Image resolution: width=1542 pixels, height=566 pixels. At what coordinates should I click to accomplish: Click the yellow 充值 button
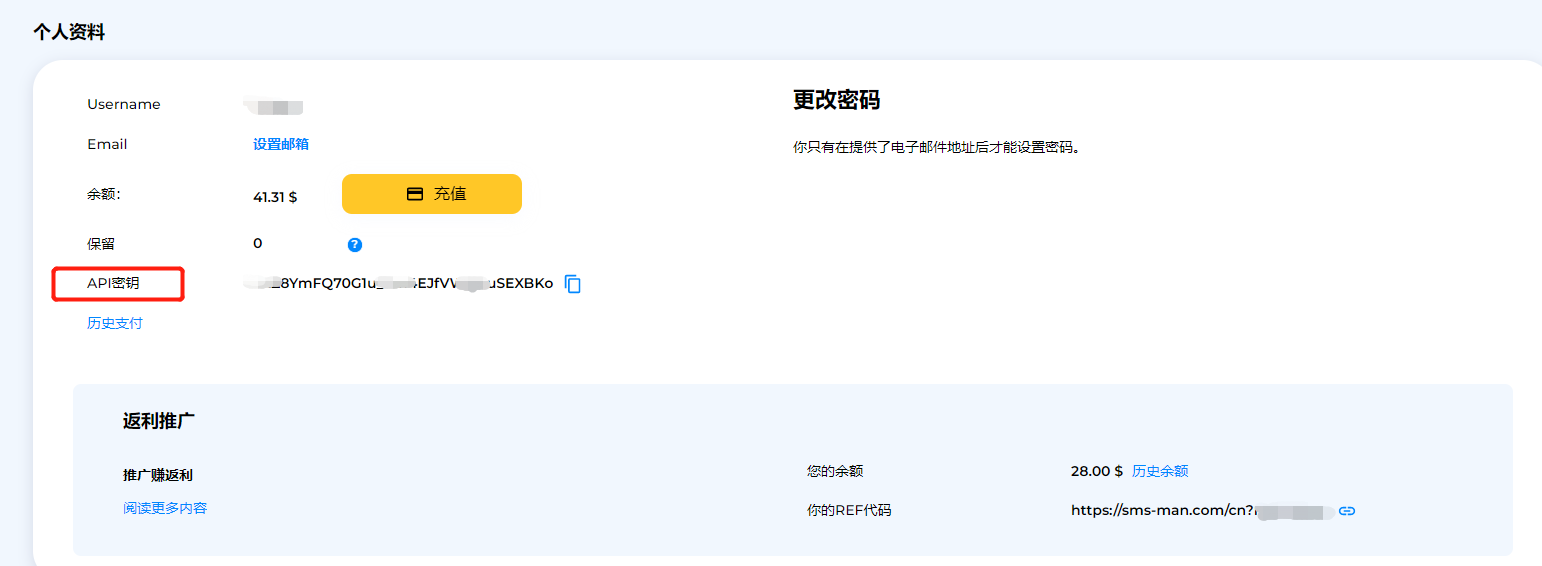pyautogui.click(x=432, y=194)
